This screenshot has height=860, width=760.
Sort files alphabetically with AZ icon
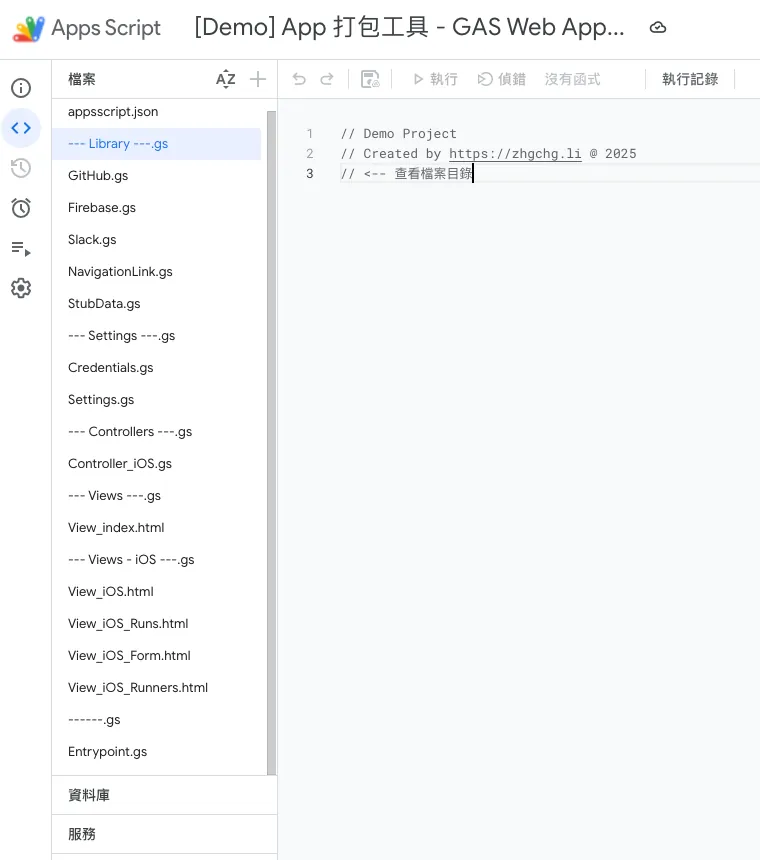(226, 80)
